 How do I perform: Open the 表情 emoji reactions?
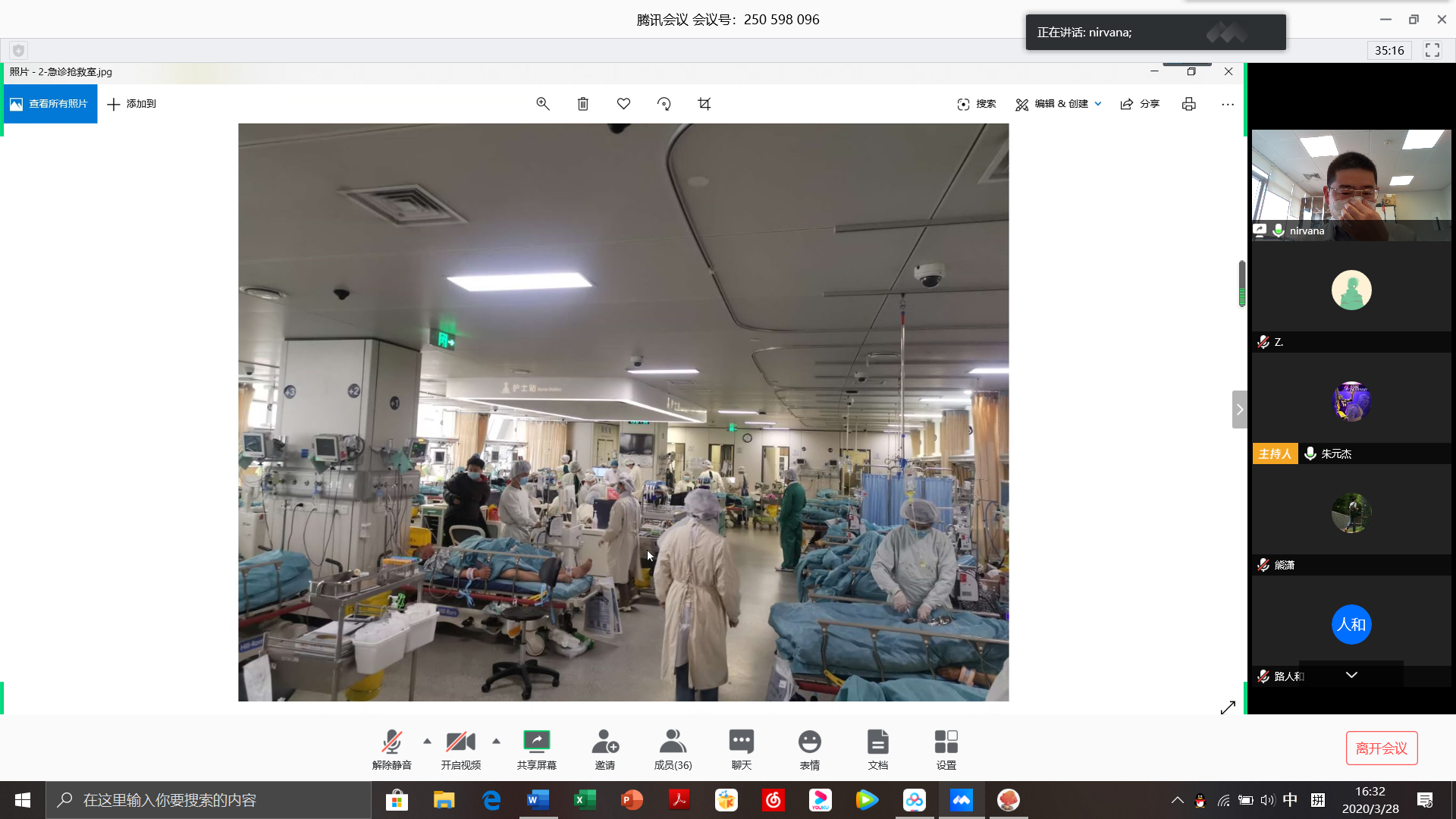809,749
